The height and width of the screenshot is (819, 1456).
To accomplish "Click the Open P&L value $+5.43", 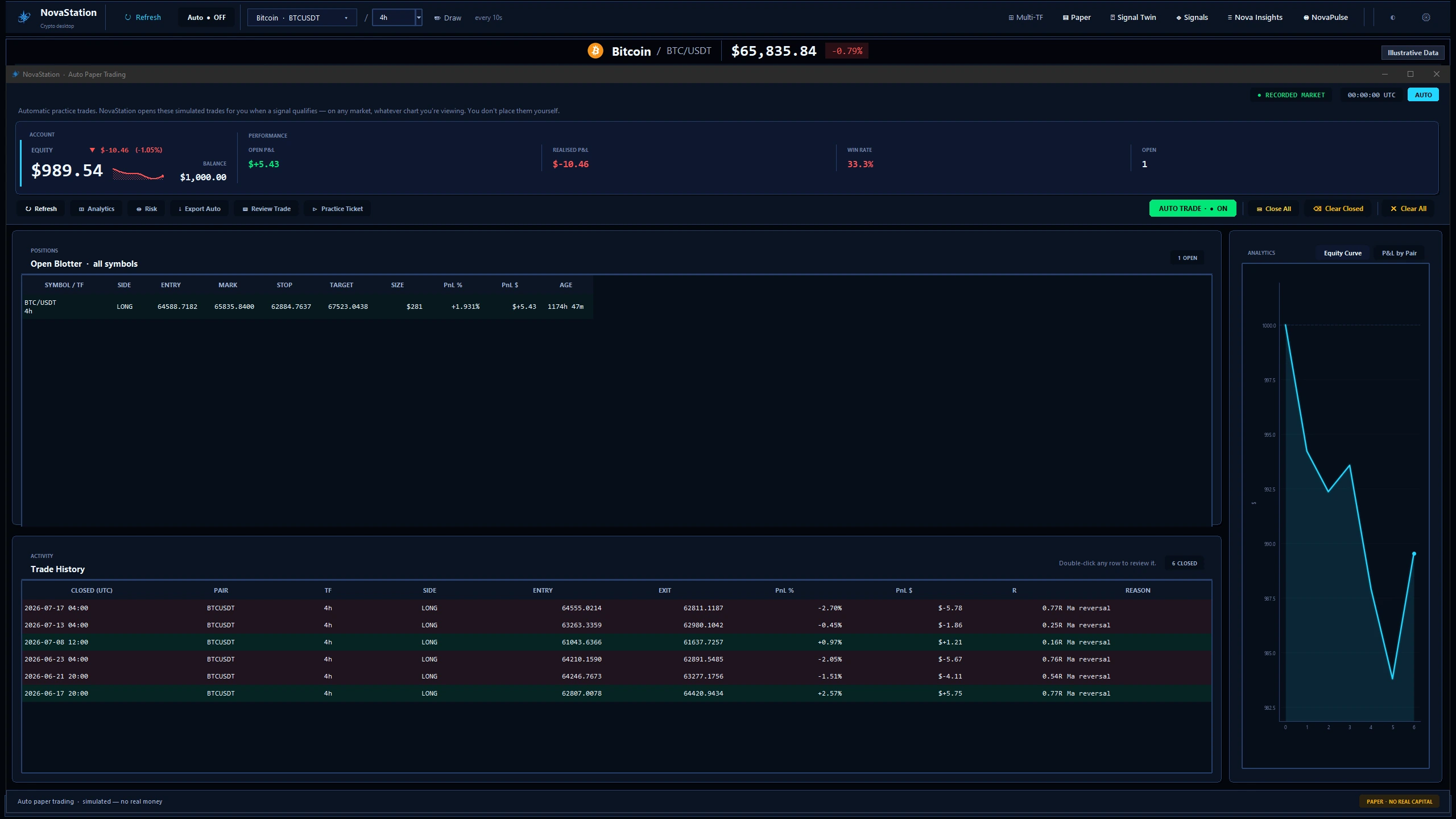I will pos(263,164).
